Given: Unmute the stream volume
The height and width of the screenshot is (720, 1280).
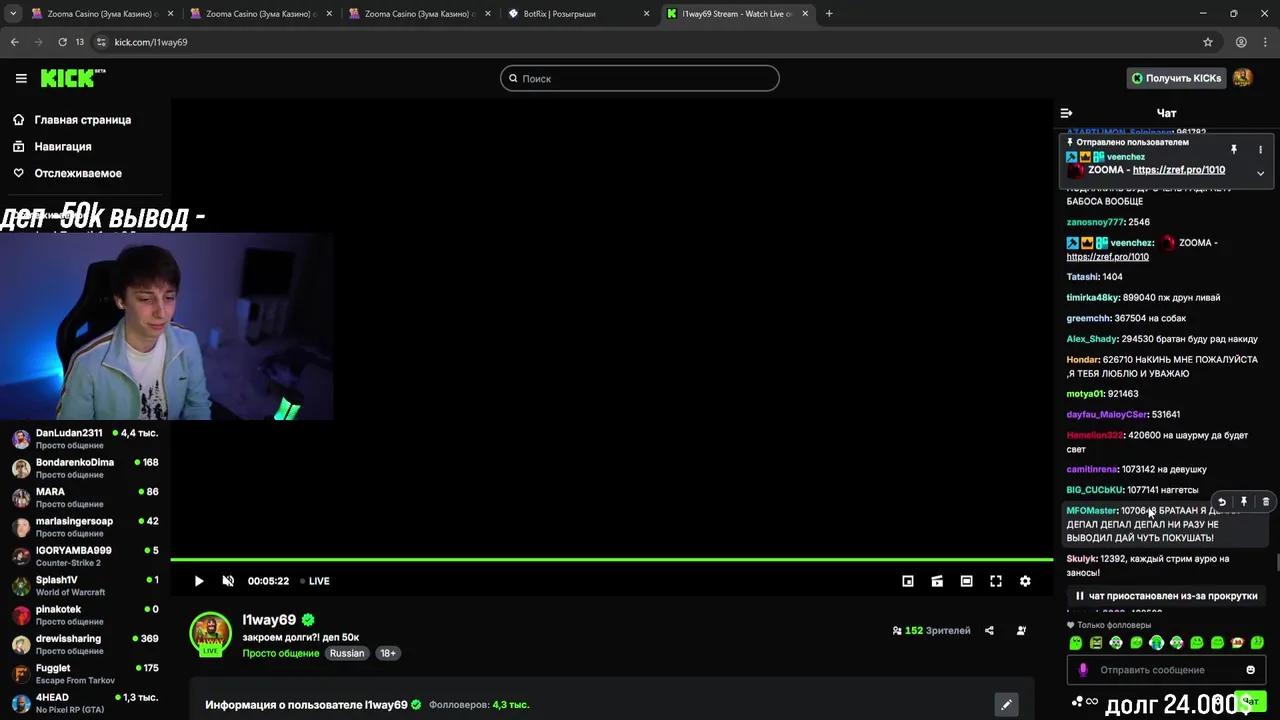Looking at the screenshot, I should click(228, 581).
